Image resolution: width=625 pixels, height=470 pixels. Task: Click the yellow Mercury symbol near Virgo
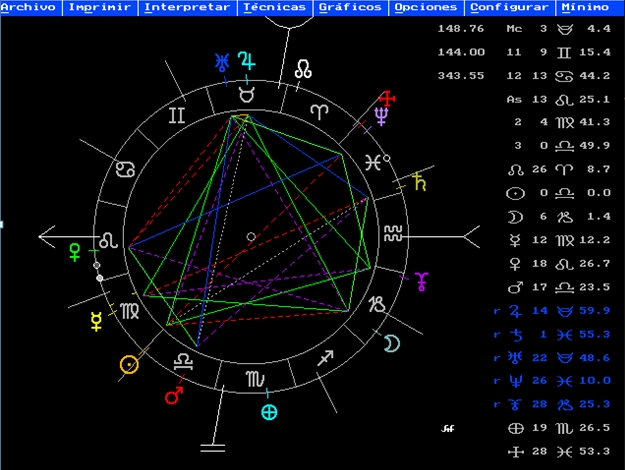97,320
